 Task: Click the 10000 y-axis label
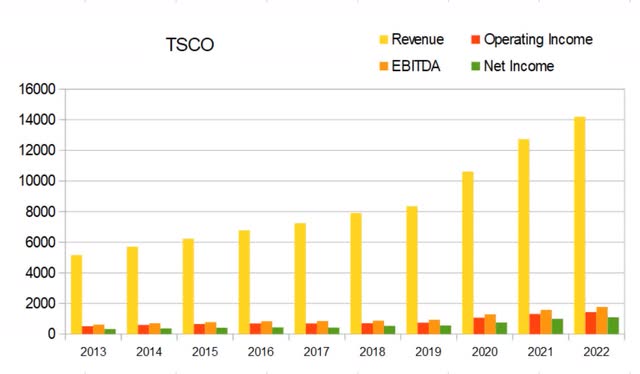(x=37, y=181)
